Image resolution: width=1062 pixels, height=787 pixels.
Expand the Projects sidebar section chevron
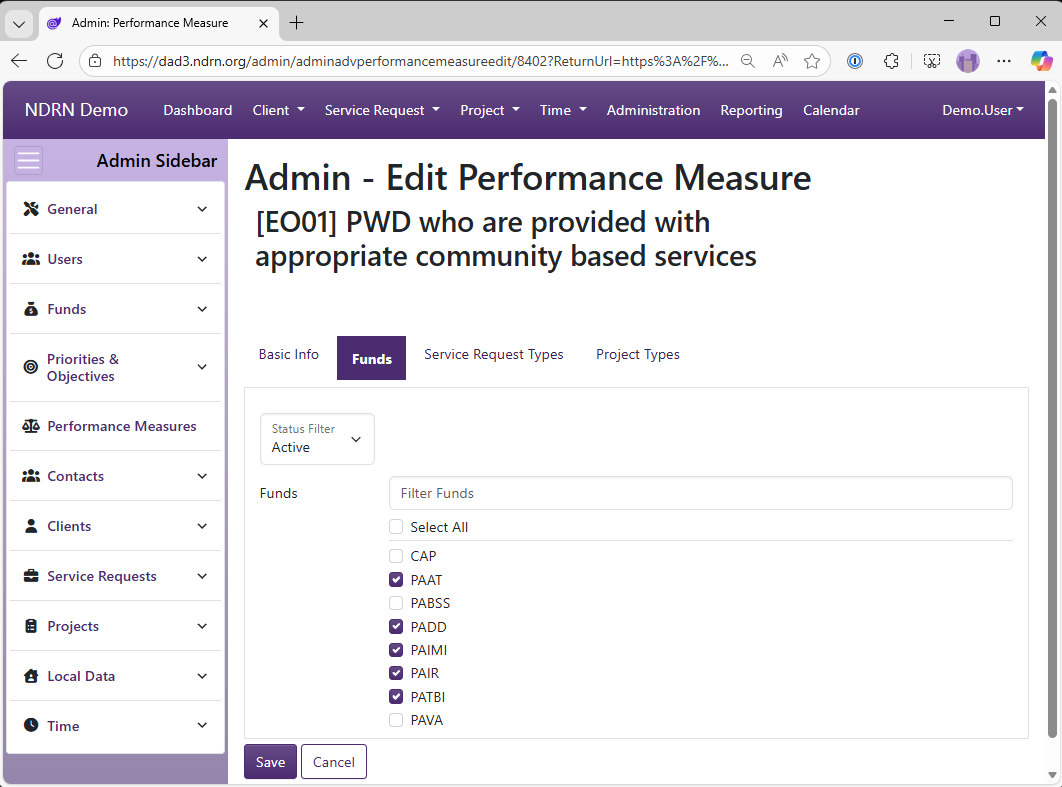(x=202, y=626)
